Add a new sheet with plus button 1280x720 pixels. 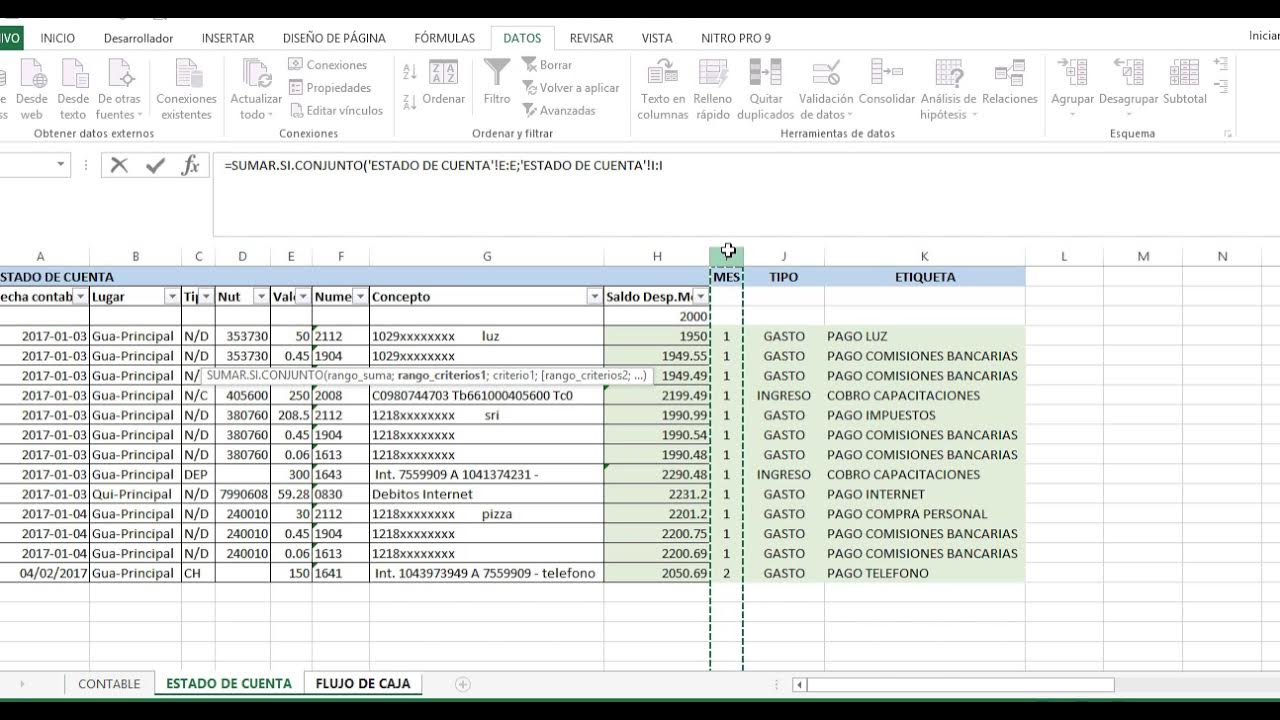pos(462,684)
